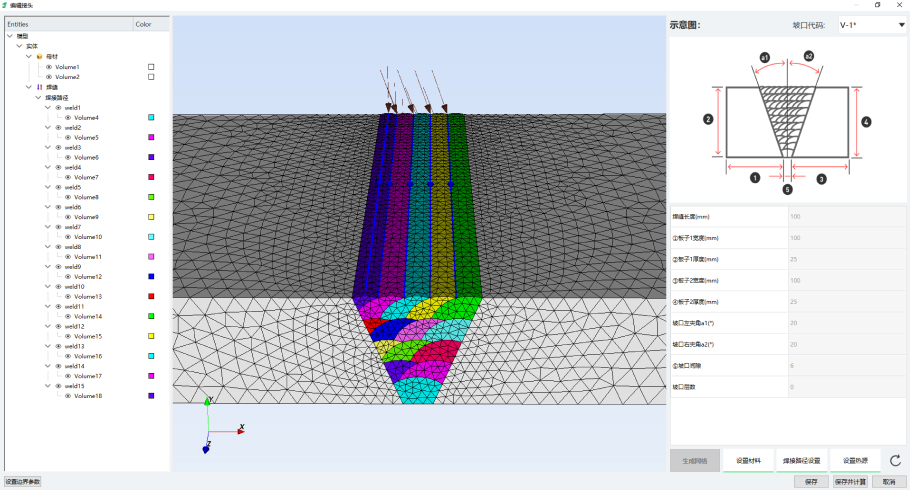Screen dimensions: 910x490
Task: Hide Volume1 using its eye icon
Action: click(x=48, y=67)
